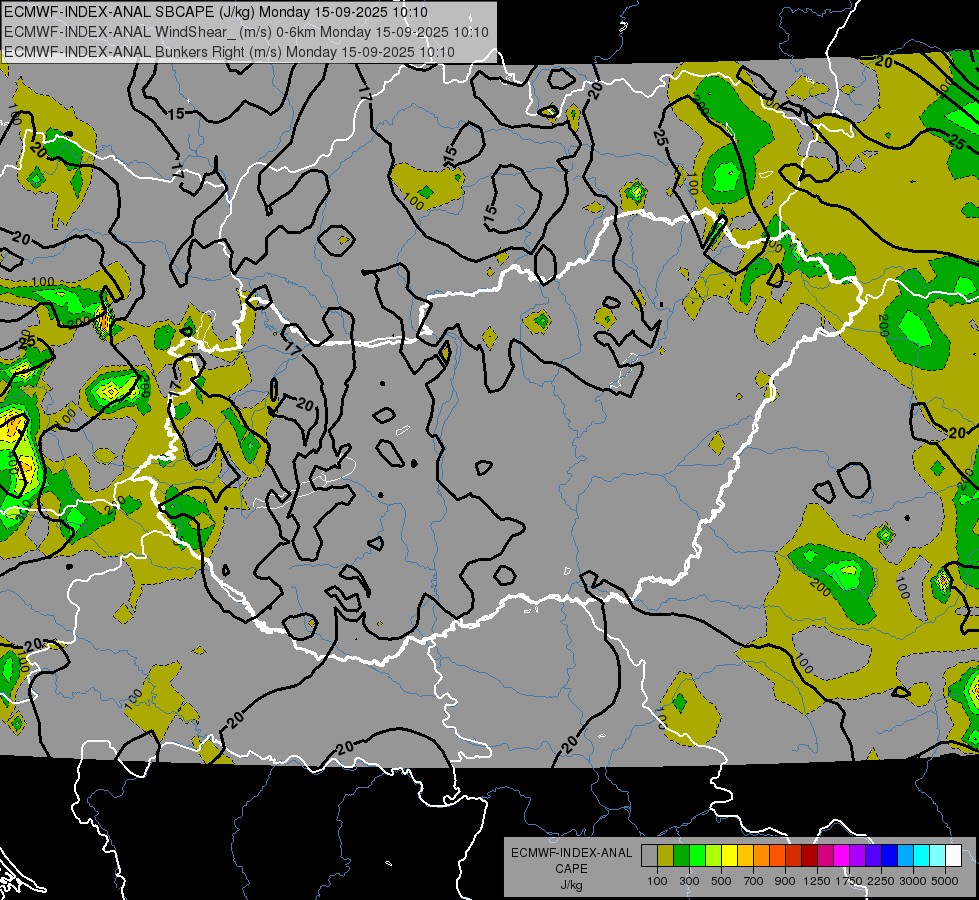Select the red-orange swatch left of 900
The height and width of the screenshot is (900, 979).
click(778, 855)
